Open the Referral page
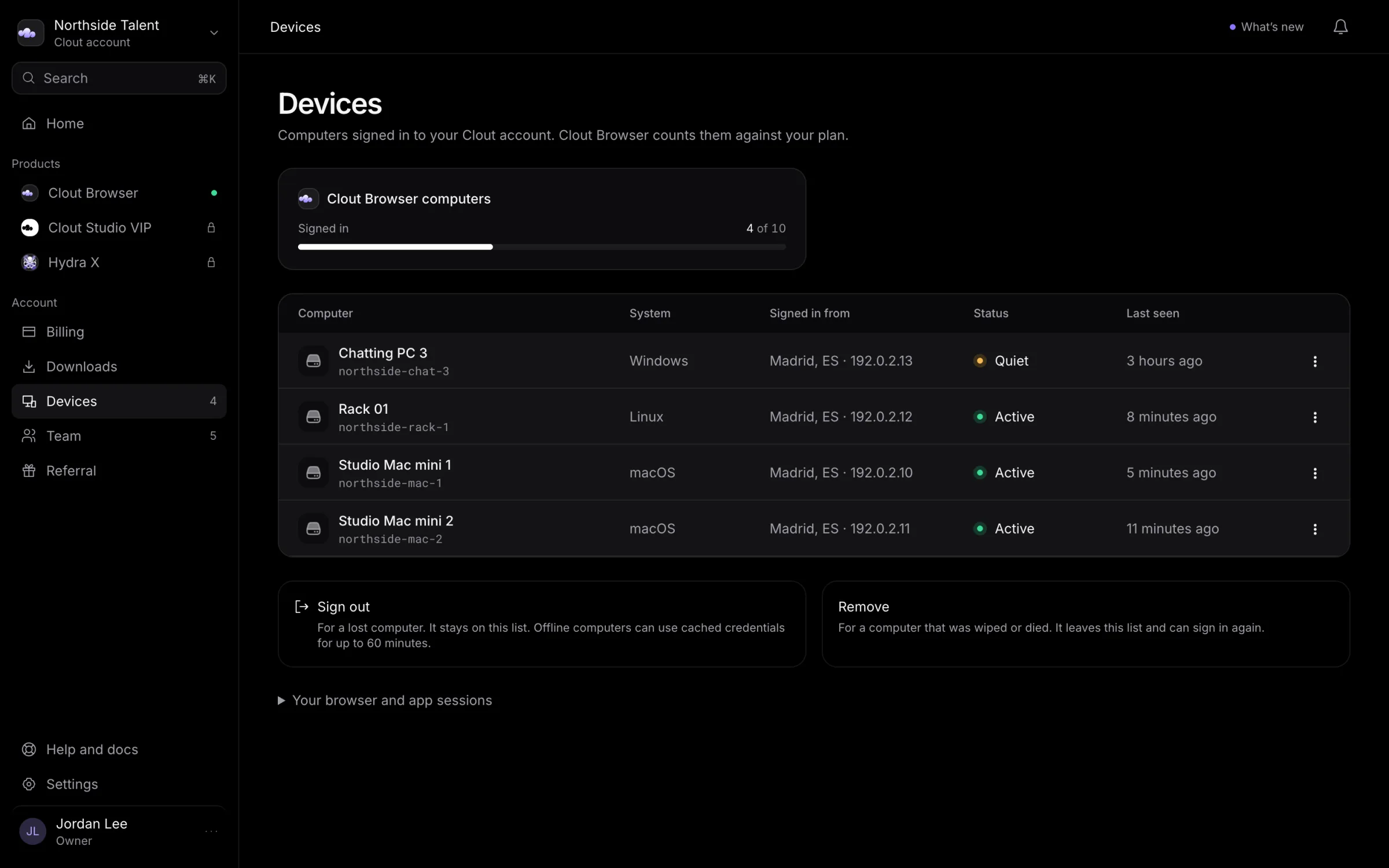Image resolution: width=1389 pixels, height=868 pixels. 119,470
